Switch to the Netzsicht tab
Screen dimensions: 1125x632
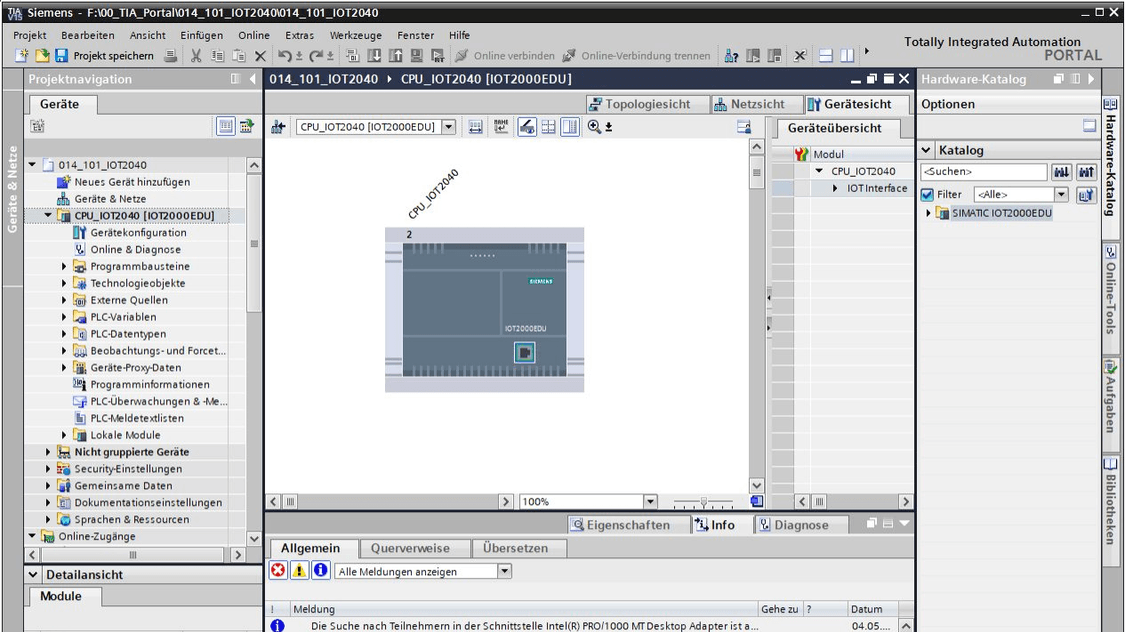[758, 104]
